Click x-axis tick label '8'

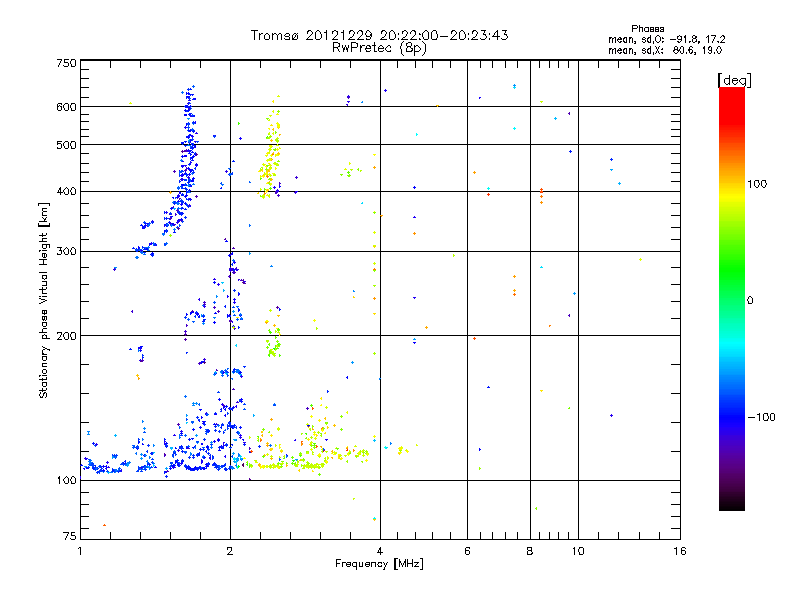coord(530,551)
